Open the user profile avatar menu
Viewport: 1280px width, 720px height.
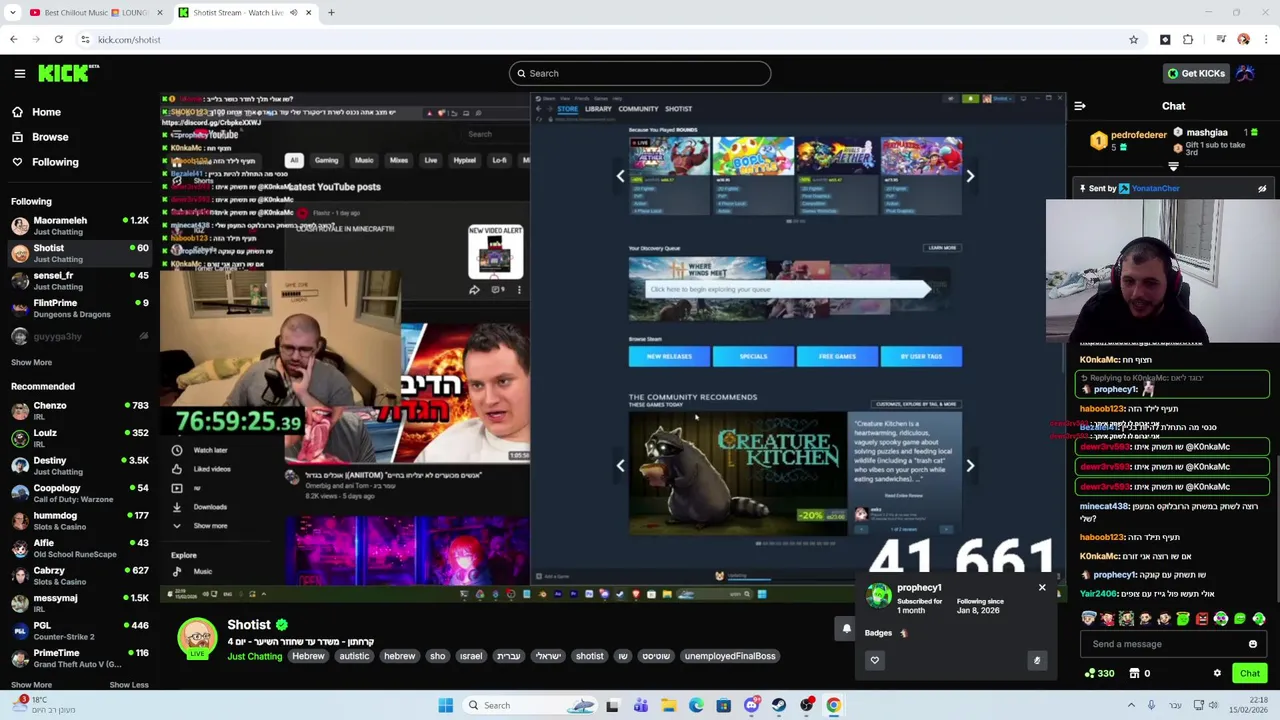pos(1245,73)
